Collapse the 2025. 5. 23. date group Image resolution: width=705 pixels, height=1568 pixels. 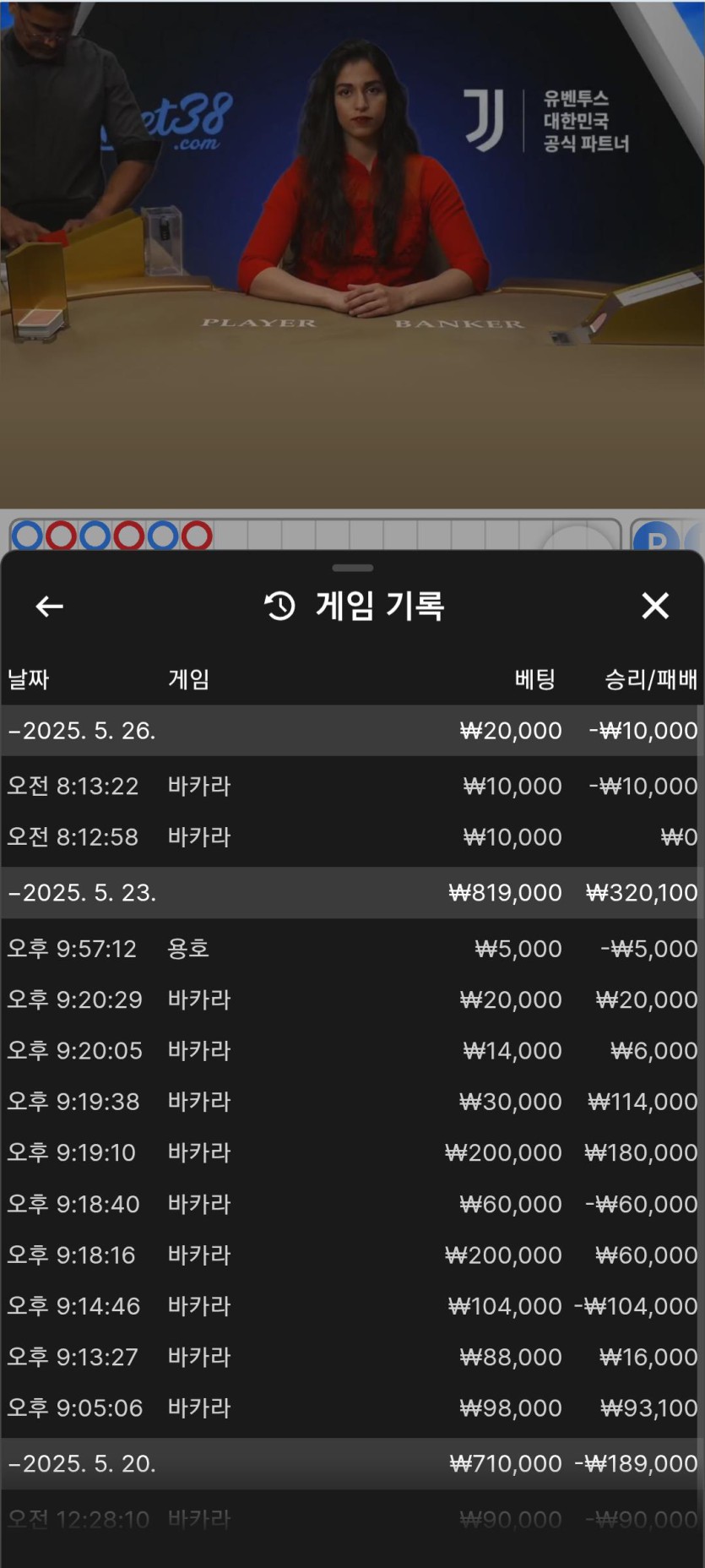(x=82, y=893)
